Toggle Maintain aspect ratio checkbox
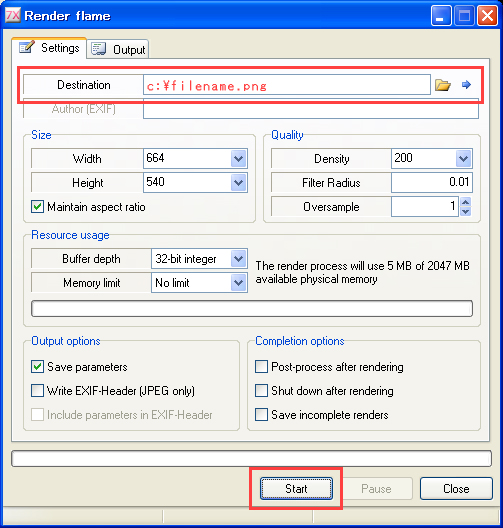Image resolution: width=503 pixels, height=528 pixels. (37, 207)
